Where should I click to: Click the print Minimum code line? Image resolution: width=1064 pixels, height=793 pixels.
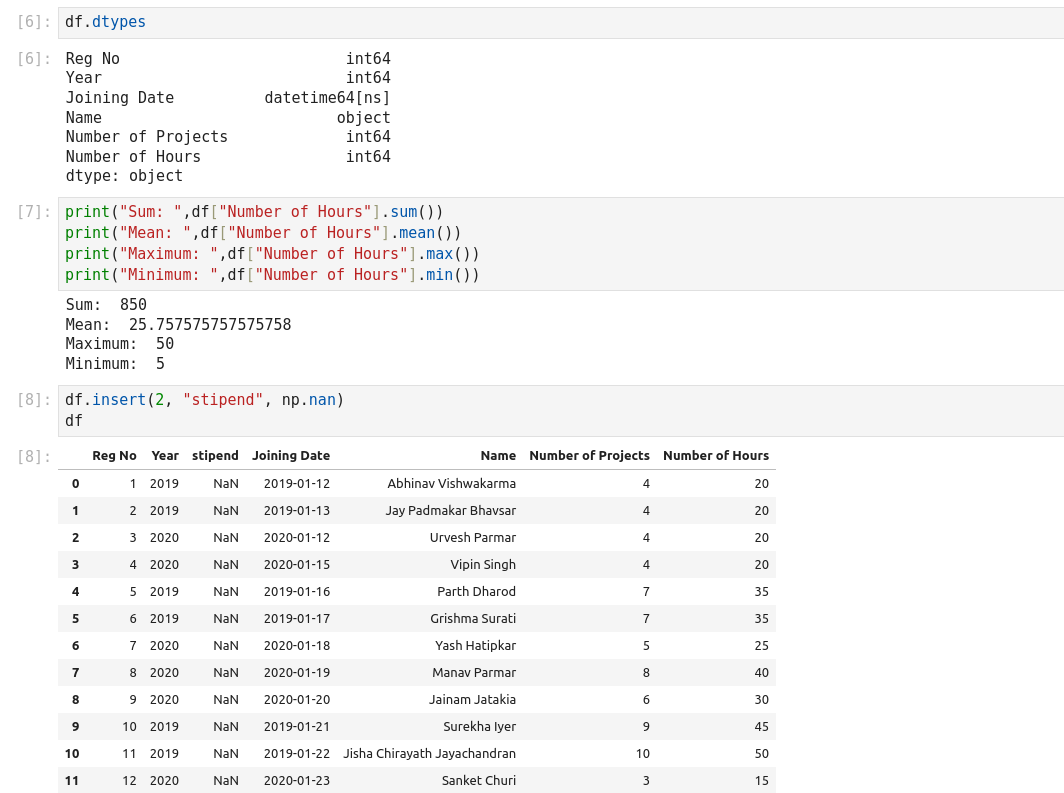(272, 275)
